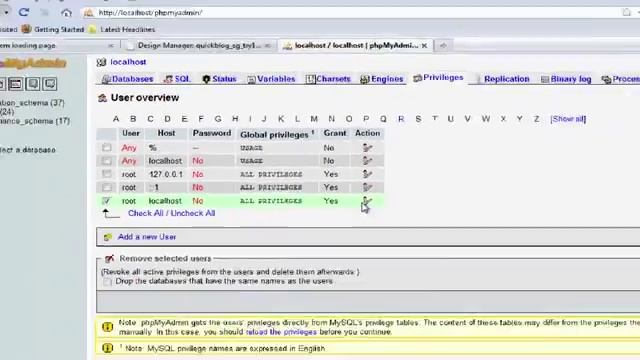Click the 127.0.0.1 host cell

(166, 174)
